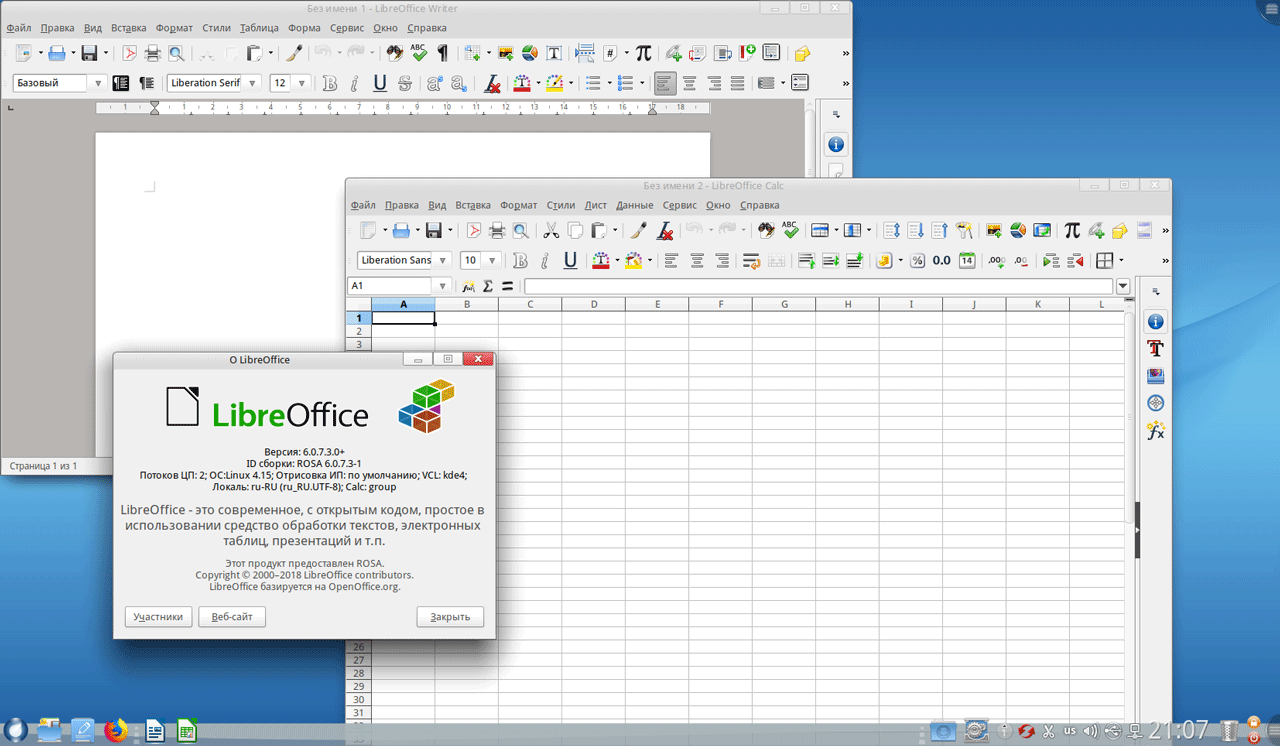1280x746 pixels.
Task: Click the Format as Percent icon
Action: pos(916,261)
